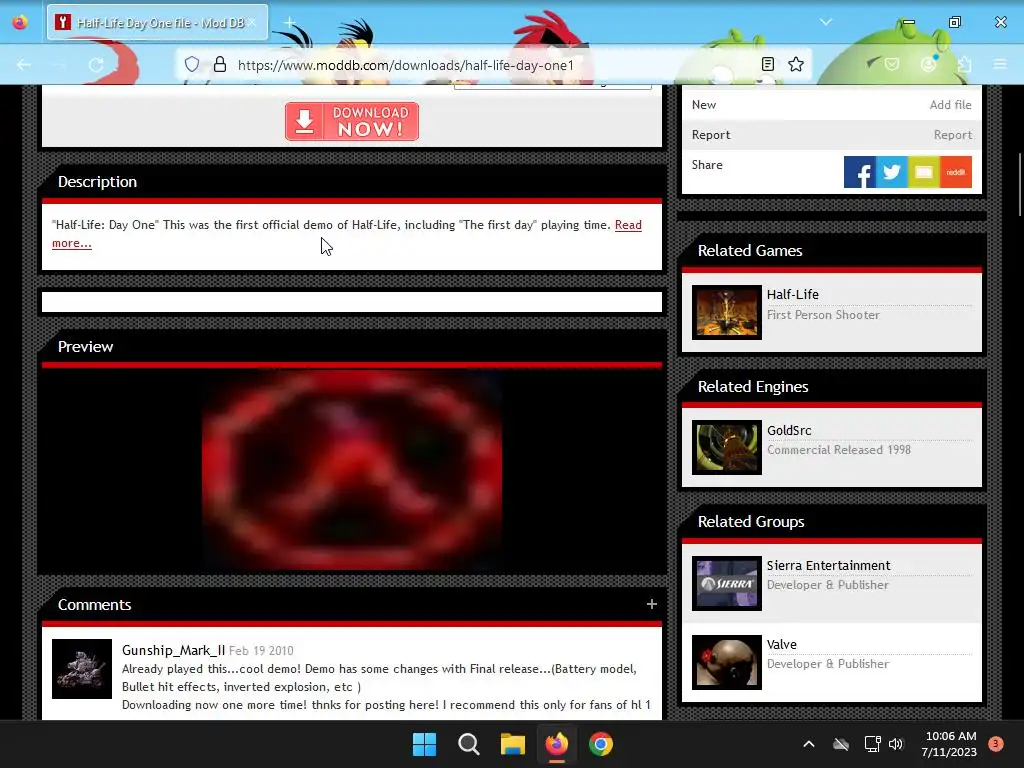
Task: Click the red Download Now button
Action: tap(352, 121)
